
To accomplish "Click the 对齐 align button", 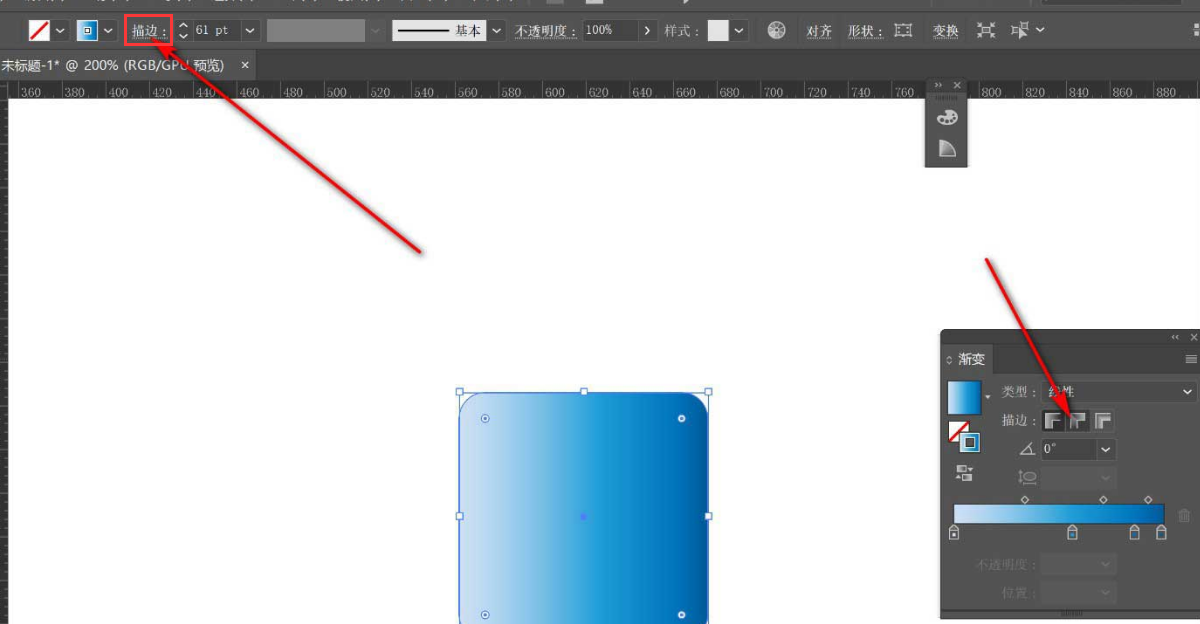I will pos(819,31).
